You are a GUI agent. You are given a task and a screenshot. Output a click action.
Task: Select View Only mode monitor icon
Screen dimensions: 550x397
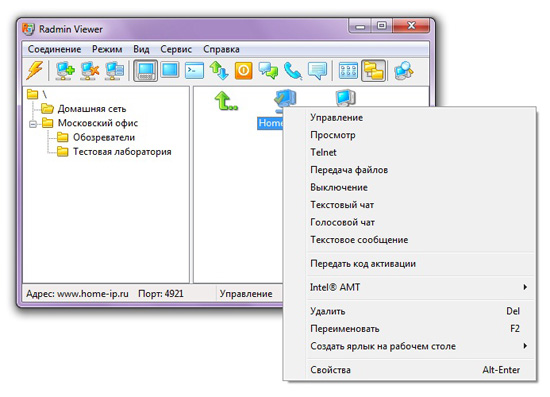point(170,70)
